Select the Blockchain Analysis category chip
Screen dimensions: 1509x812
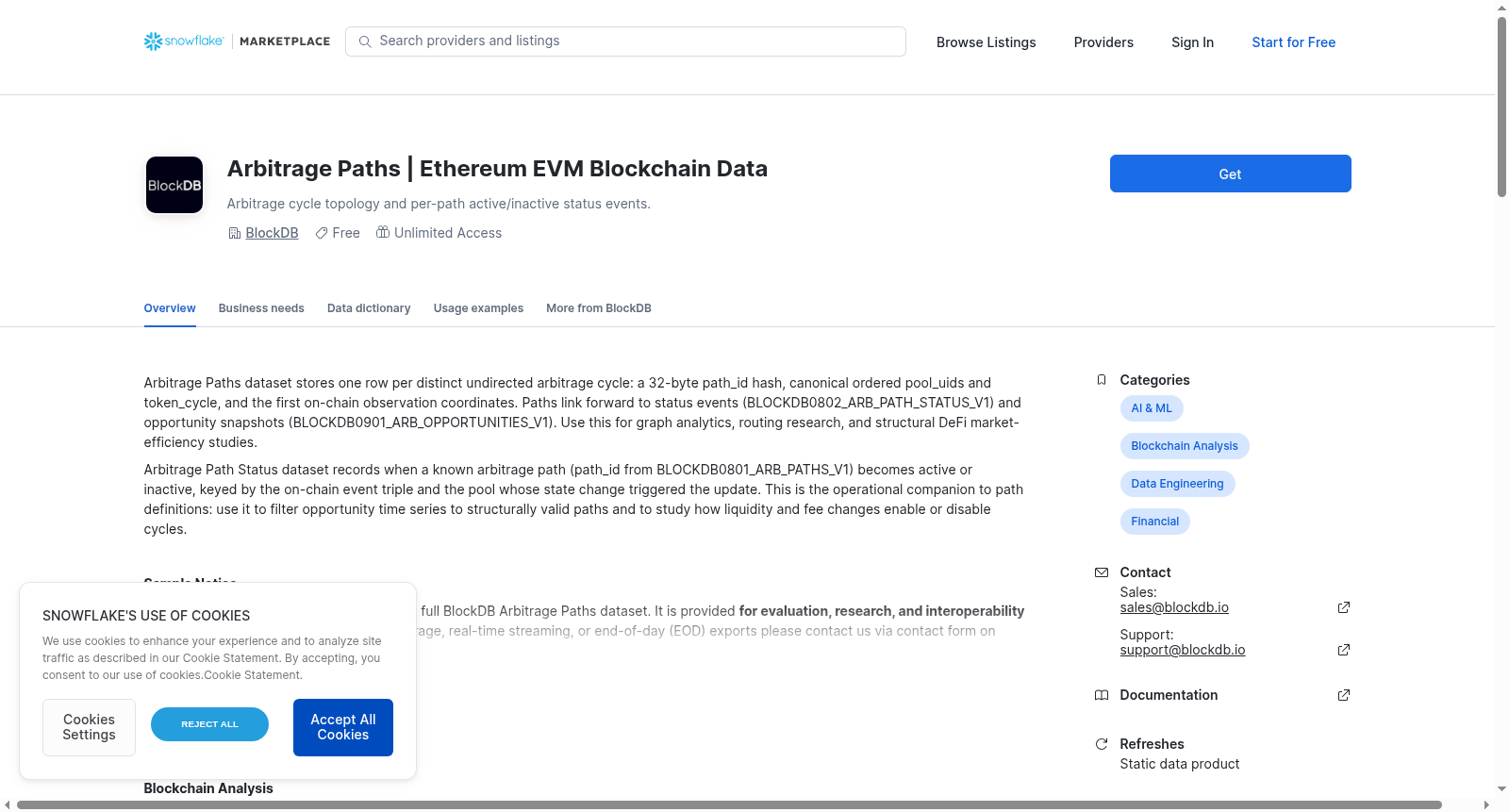pos(1185,446)
